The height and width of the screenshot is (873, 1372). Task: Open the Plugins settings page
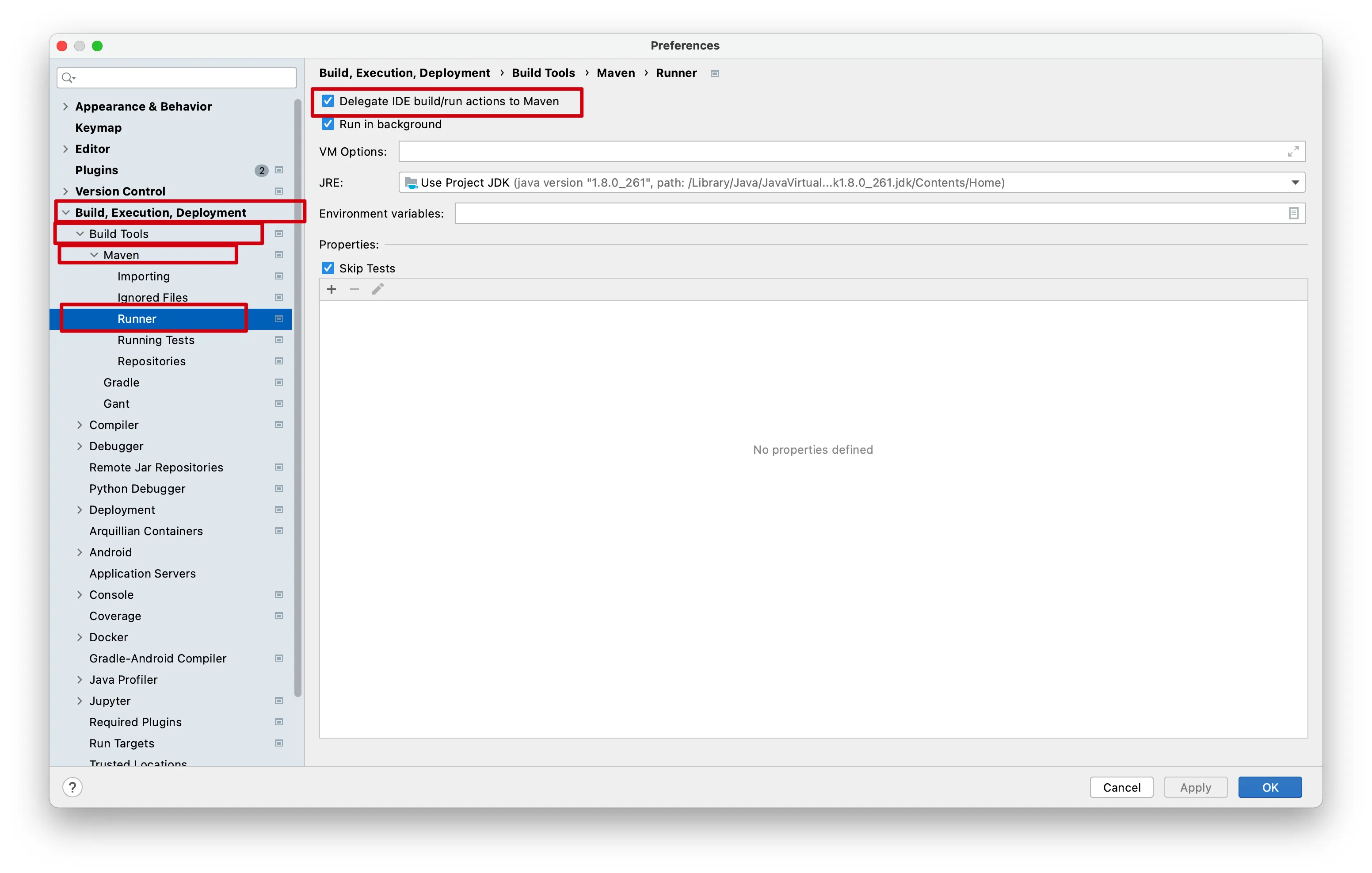(x=97, y=170)
